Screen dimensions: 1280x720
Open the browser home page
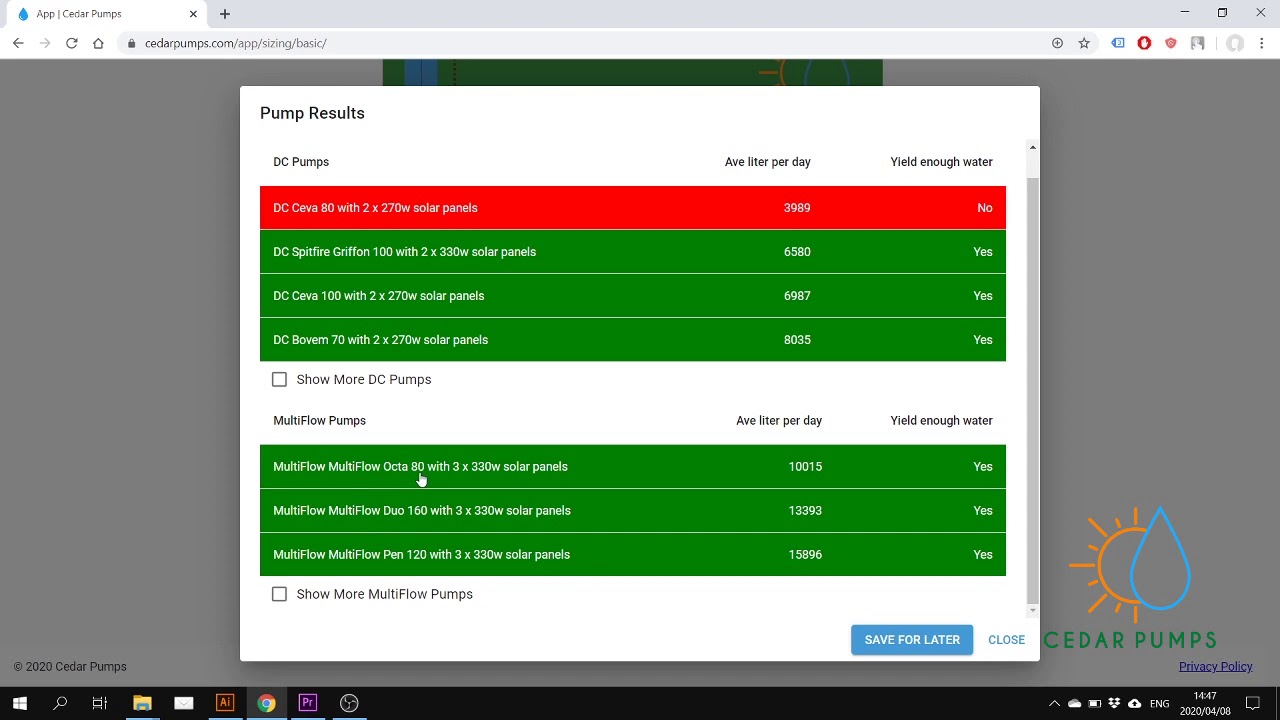[x=98, y=43]
